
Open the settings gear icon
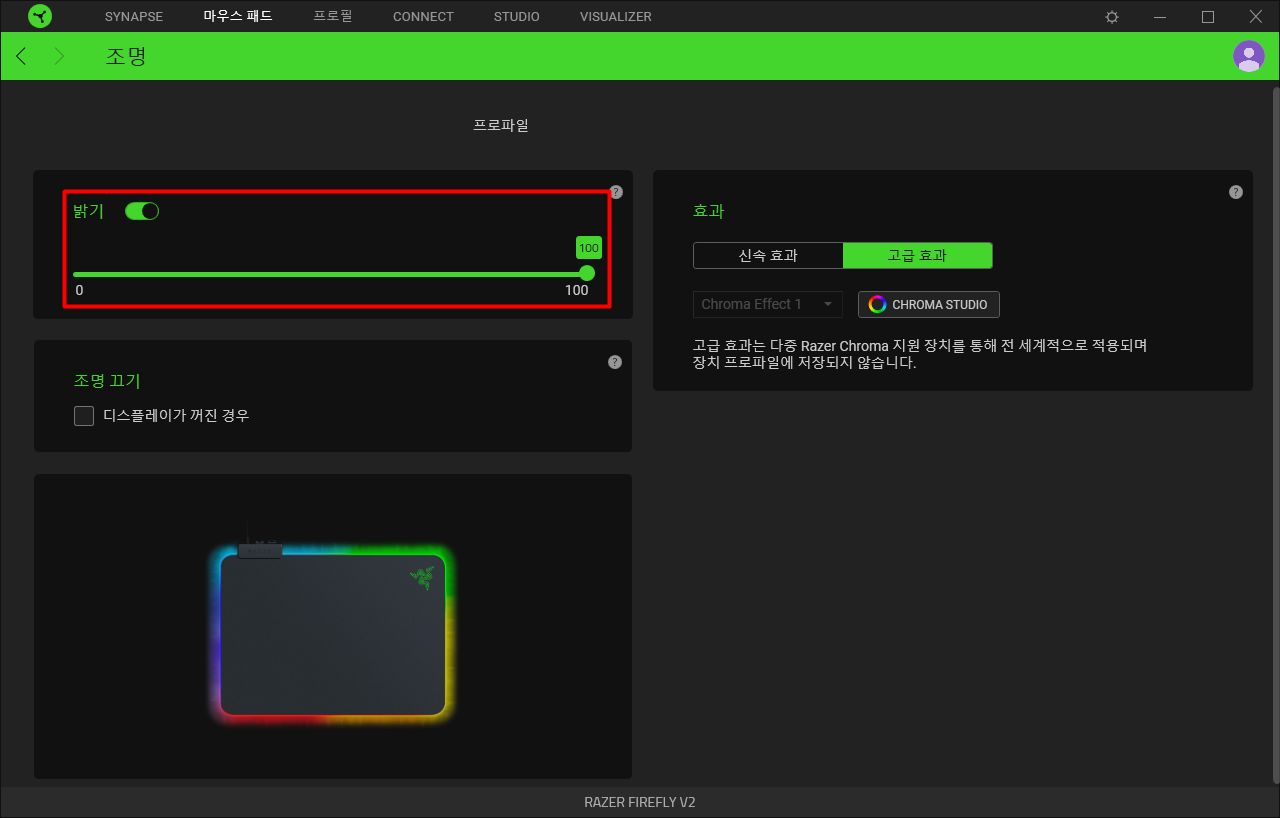(x=1112, y=17)
